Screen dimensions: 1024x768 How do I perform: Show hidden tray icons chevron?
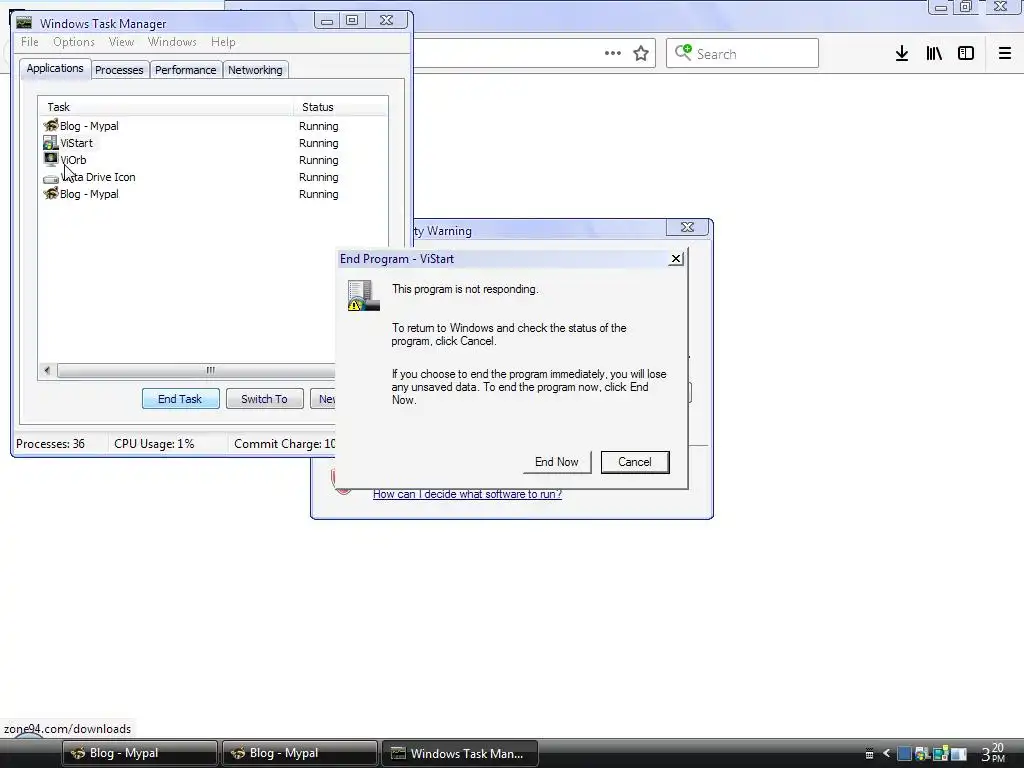point(886,754)
